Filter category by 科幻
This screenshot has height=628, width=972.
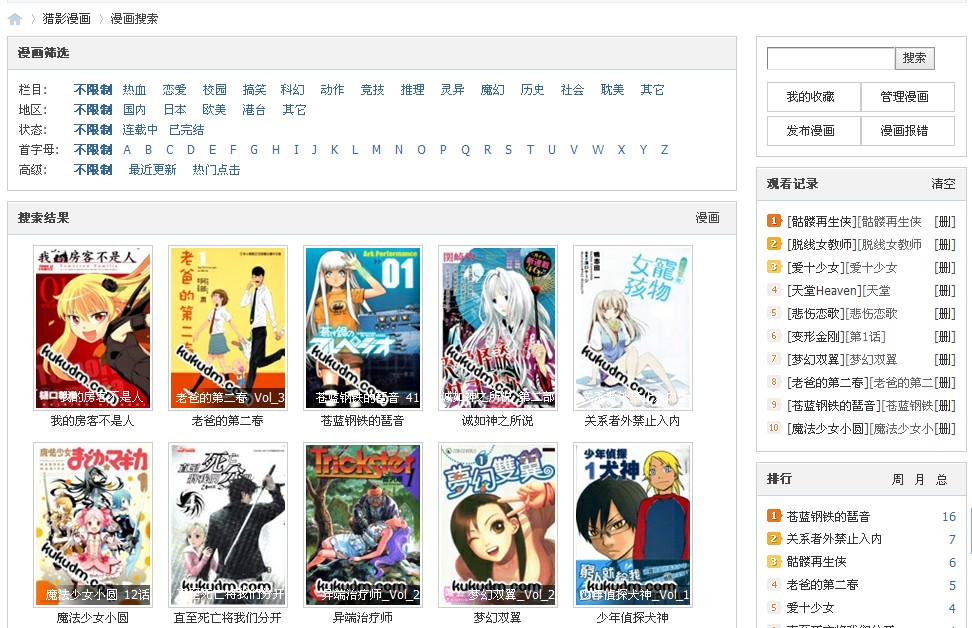[293, 90]
